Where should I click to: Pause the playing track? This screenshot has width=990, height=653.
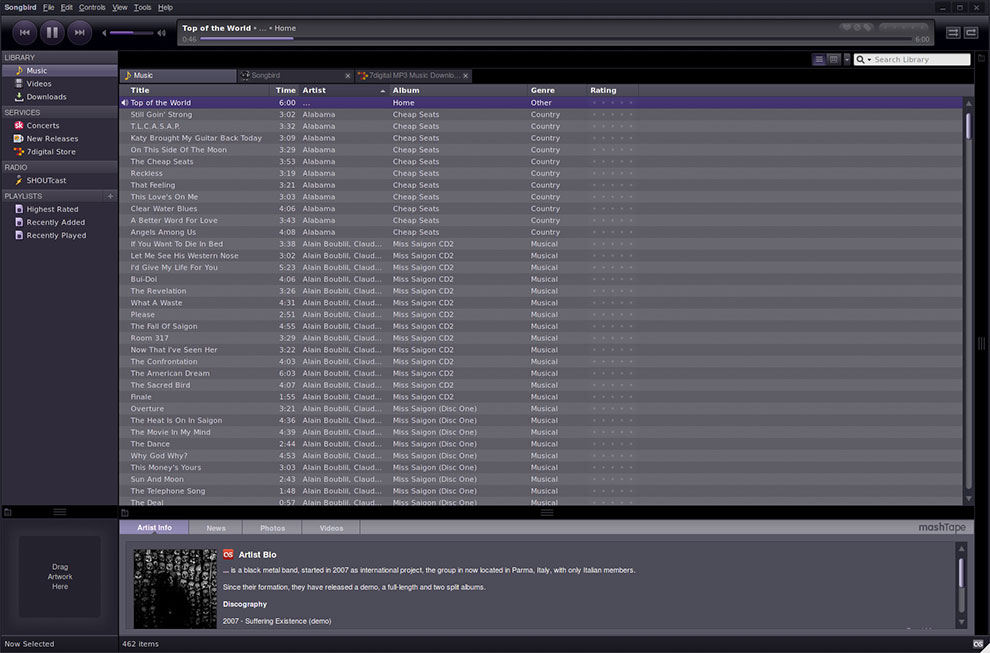52,32
